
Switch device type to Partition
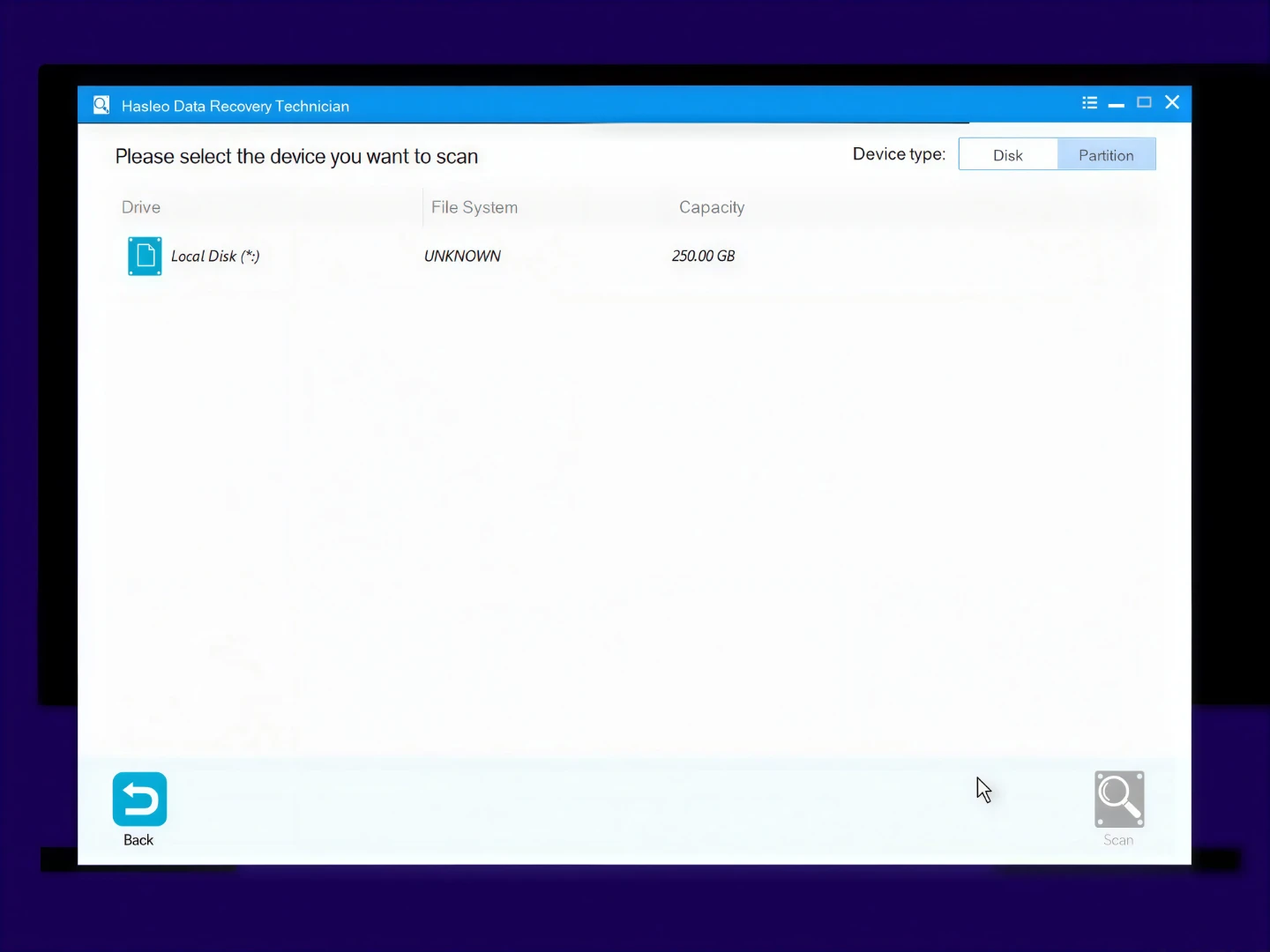(x=1106, y=155)
